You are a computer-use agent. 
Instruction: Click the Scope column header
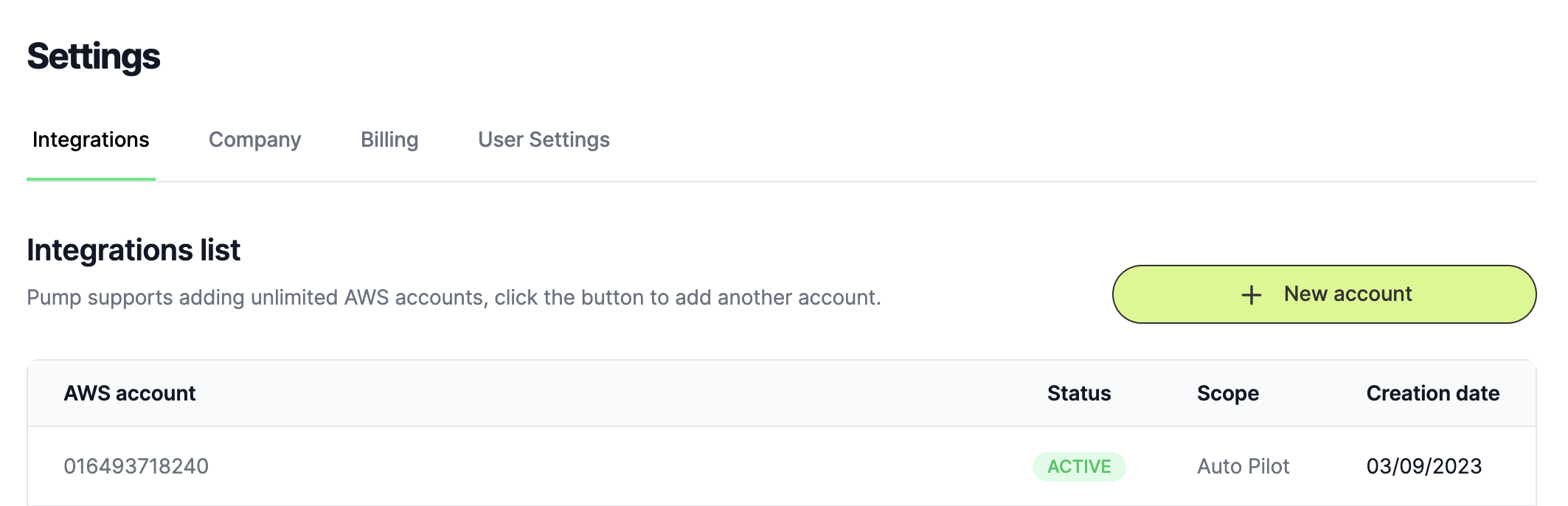tap(1228, 393)
